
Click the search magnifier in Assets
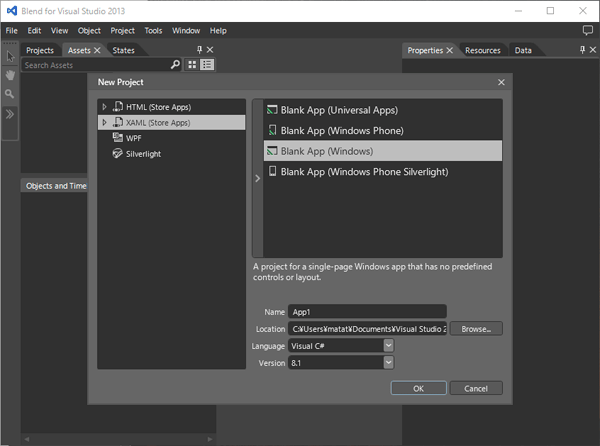[x=175, y=65]
